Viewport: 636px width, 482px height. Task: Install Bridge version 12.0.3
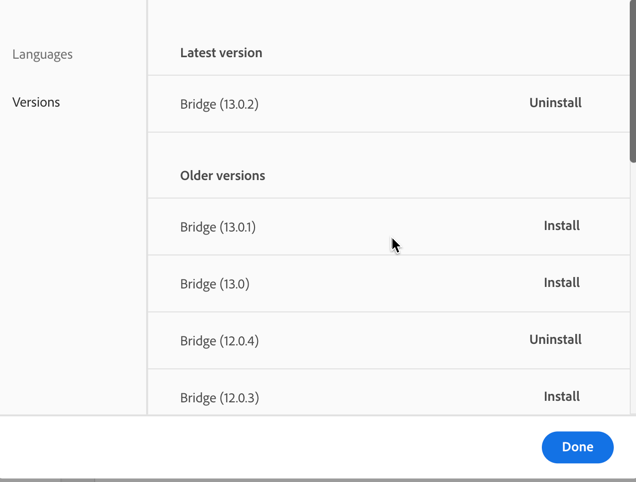(x=561, y=397)
